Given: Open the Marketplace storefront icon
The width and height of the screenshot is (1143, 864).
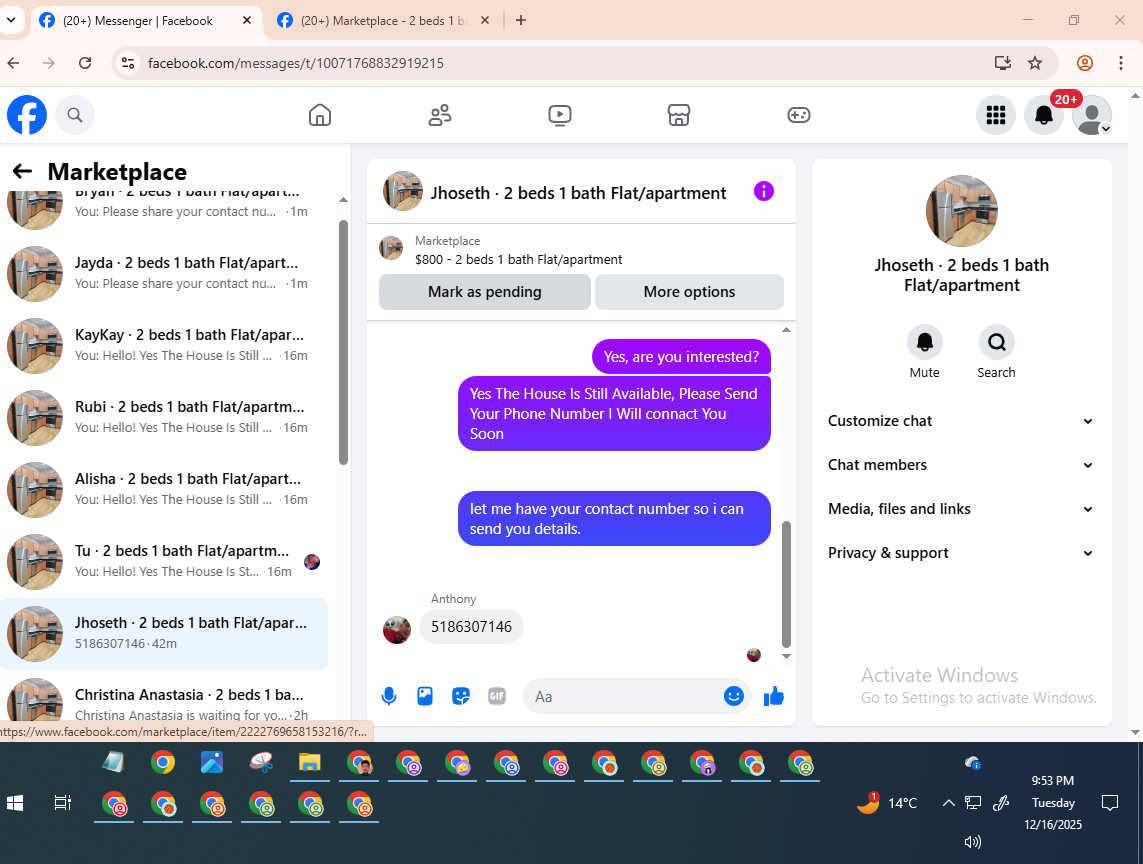Looking at the screenshot, I should coord(679,115).
